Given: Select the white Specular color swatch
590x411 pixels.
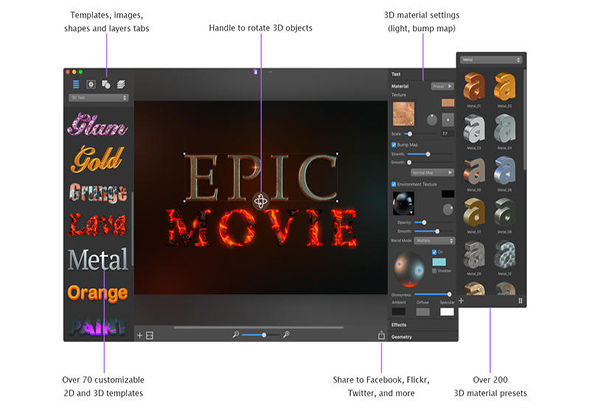Looking at the screenshot, I should click(447, 312).
